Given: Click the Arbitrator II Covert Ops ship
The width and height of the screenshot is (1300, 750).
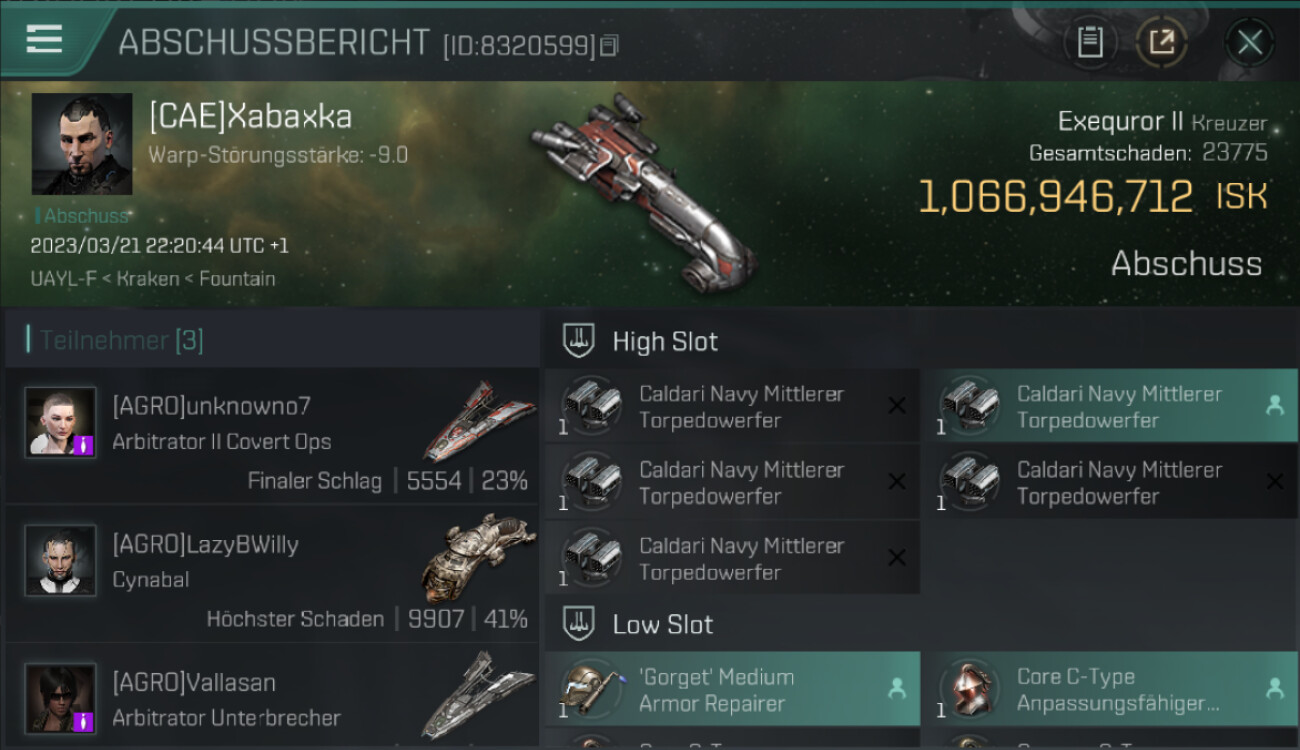Looking at the screenshot, I should click(x=478, y=420).
